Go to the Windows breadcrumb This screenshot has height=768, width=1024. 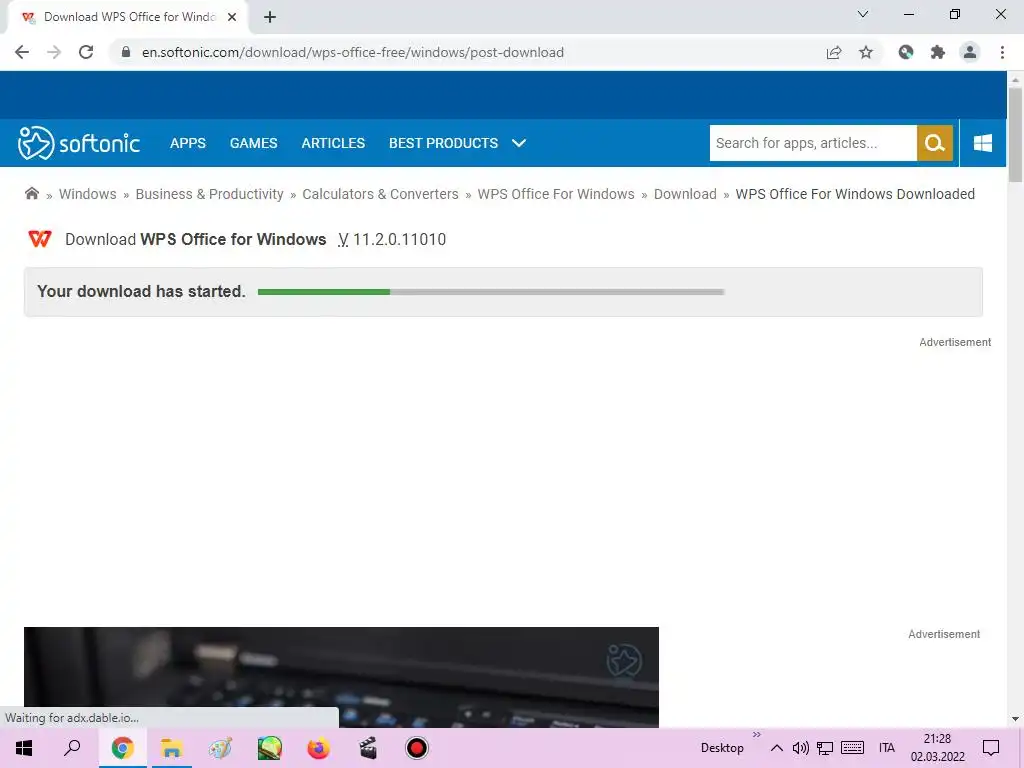pos(88,194)
